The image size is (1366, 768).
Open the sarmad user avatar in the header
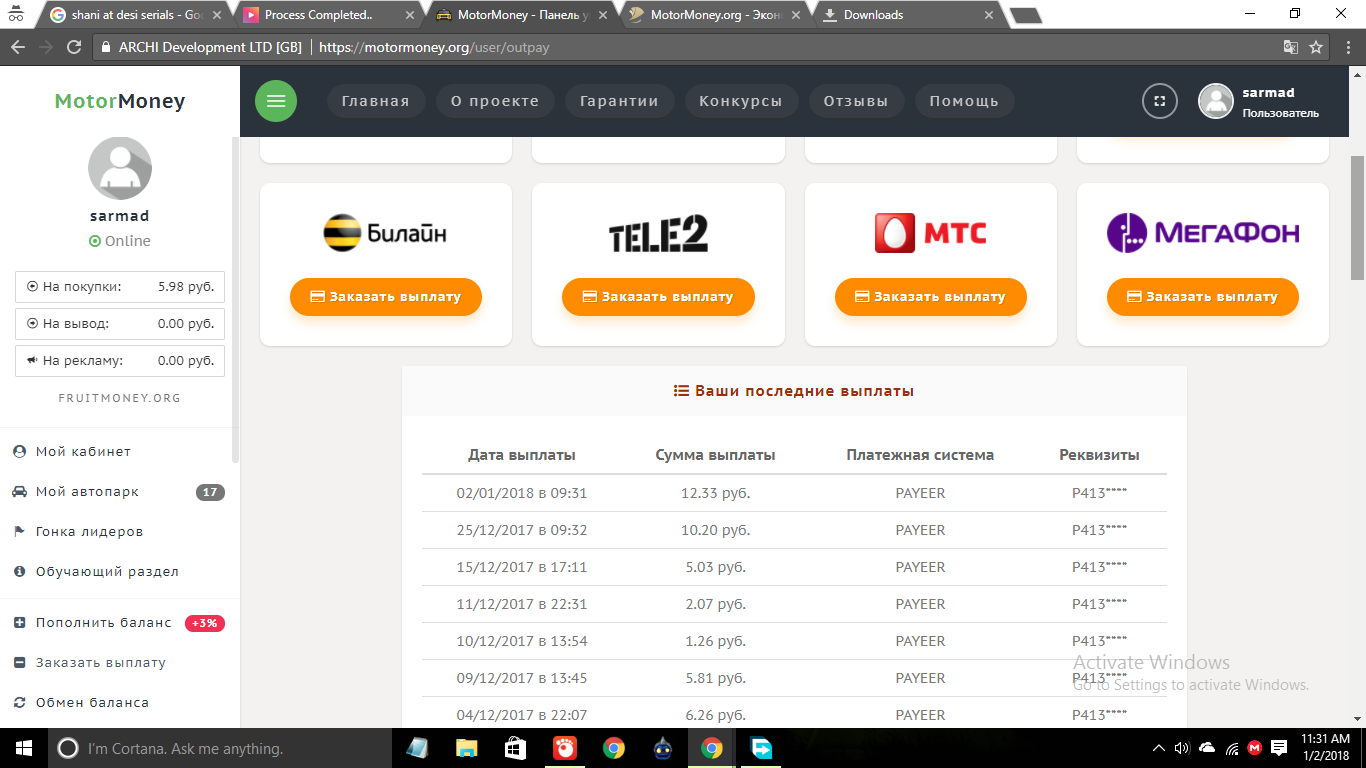tap(1216, 101)
